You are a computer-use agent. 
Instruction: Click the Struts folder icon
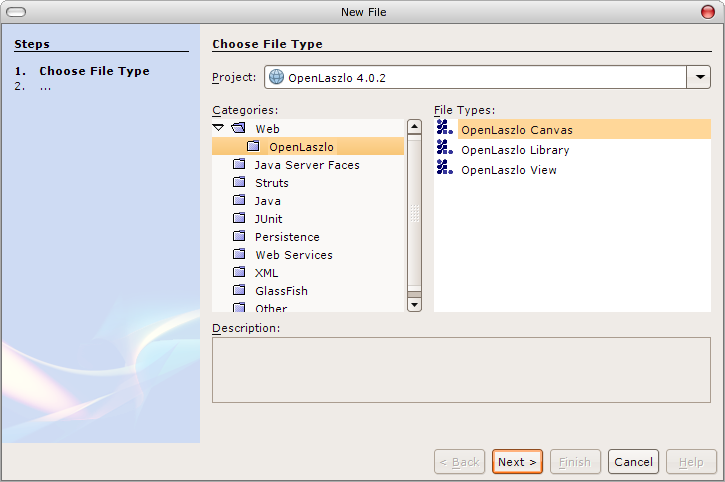[x=239, y=182]
